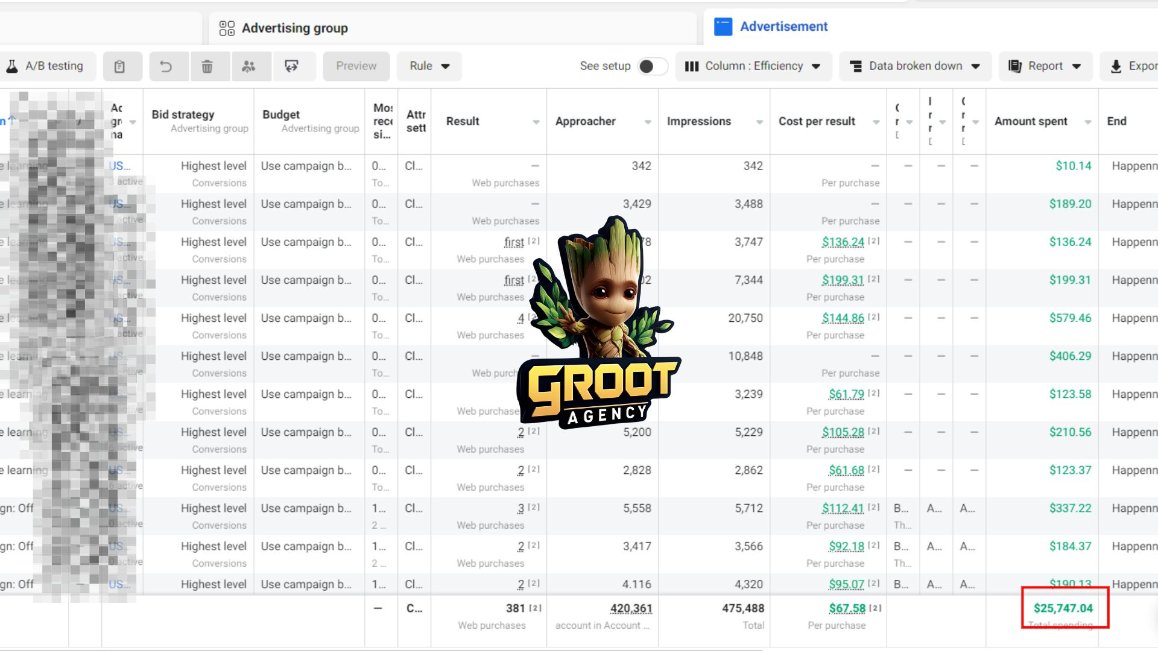Open Cost per result column arrow
1158x651 pixels.
(876, 122)
